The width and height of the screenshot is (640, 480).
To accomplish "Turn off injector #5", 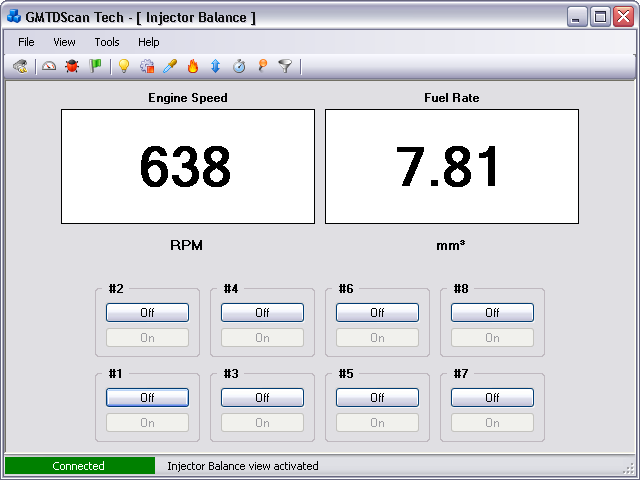I will click(378, 398).
